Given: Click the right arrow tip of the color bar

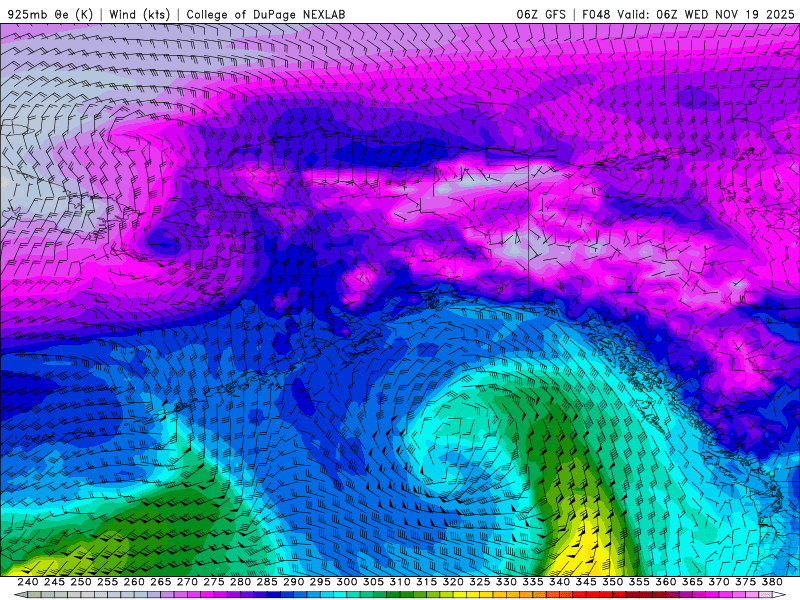Looking at the screenshot, I should [x=780, y=595].
